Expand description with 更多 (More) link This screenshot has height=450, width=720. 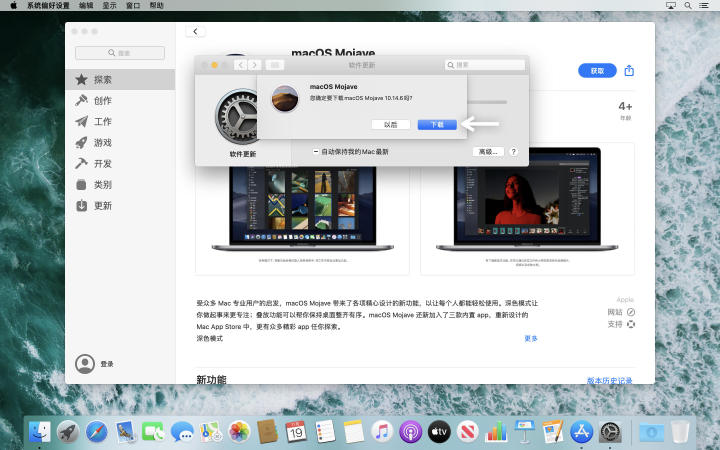point(531,338)
